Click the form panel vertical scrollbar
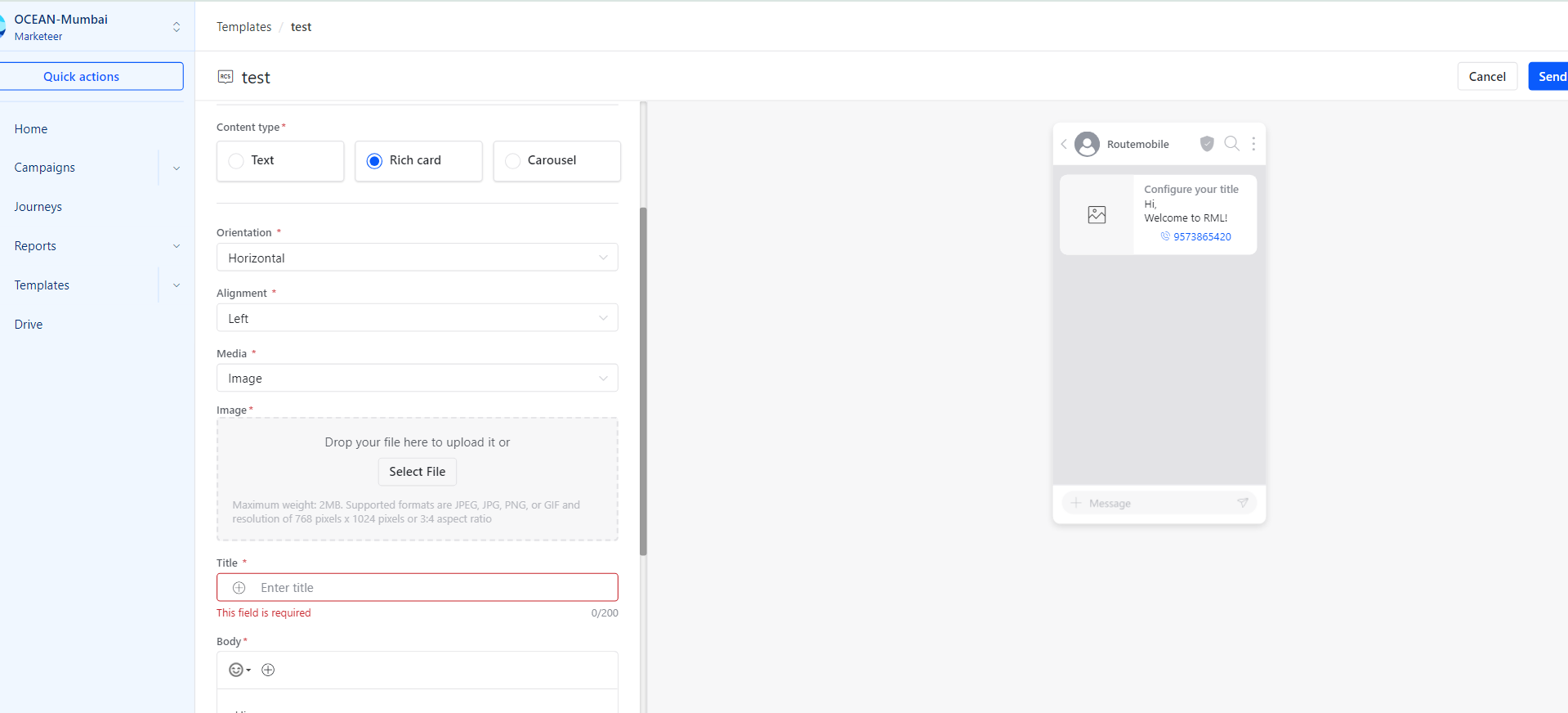Image resolution: width=1568 pixels, height=713 pixels. (x=643, y=380)
